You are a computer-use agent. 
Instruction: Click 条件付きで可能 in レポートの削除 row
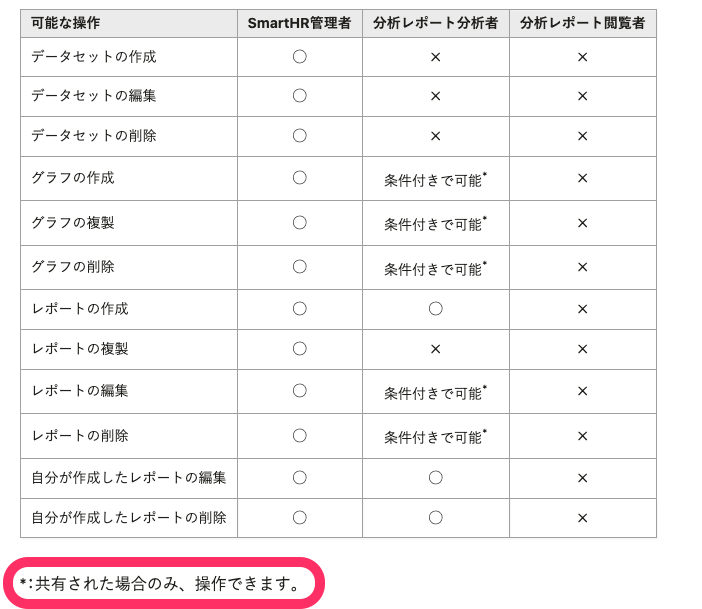tap(434, 438)
